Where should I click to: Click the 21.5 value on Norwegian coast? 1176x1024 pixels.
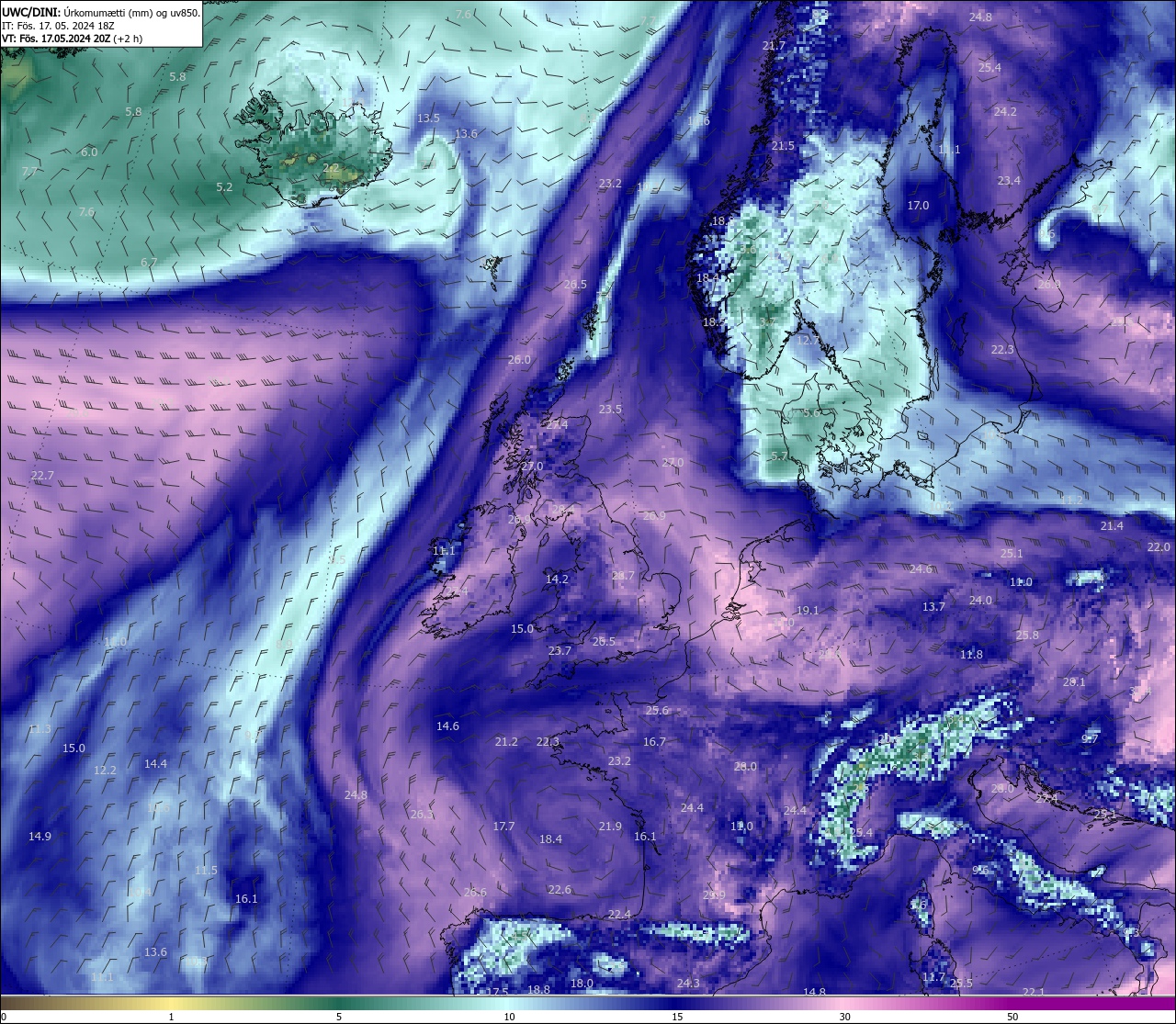[x=783, y=146]
